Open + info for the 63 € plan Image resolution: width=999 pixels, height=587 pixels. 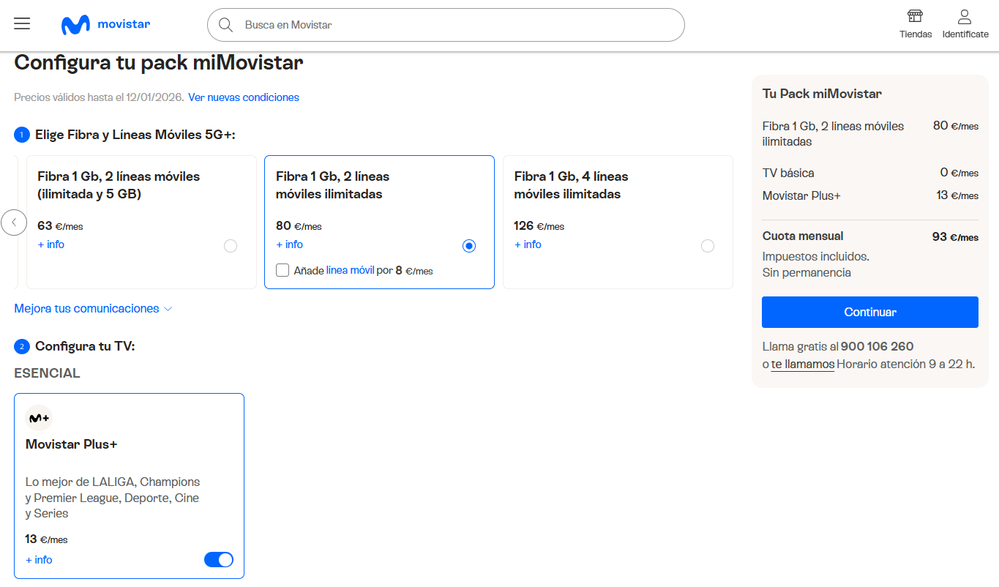point(51,245)
